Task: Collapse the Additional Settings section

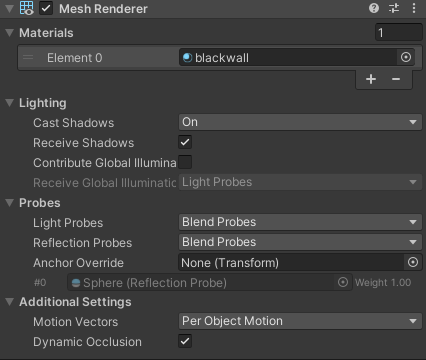Action: (10, 302)
